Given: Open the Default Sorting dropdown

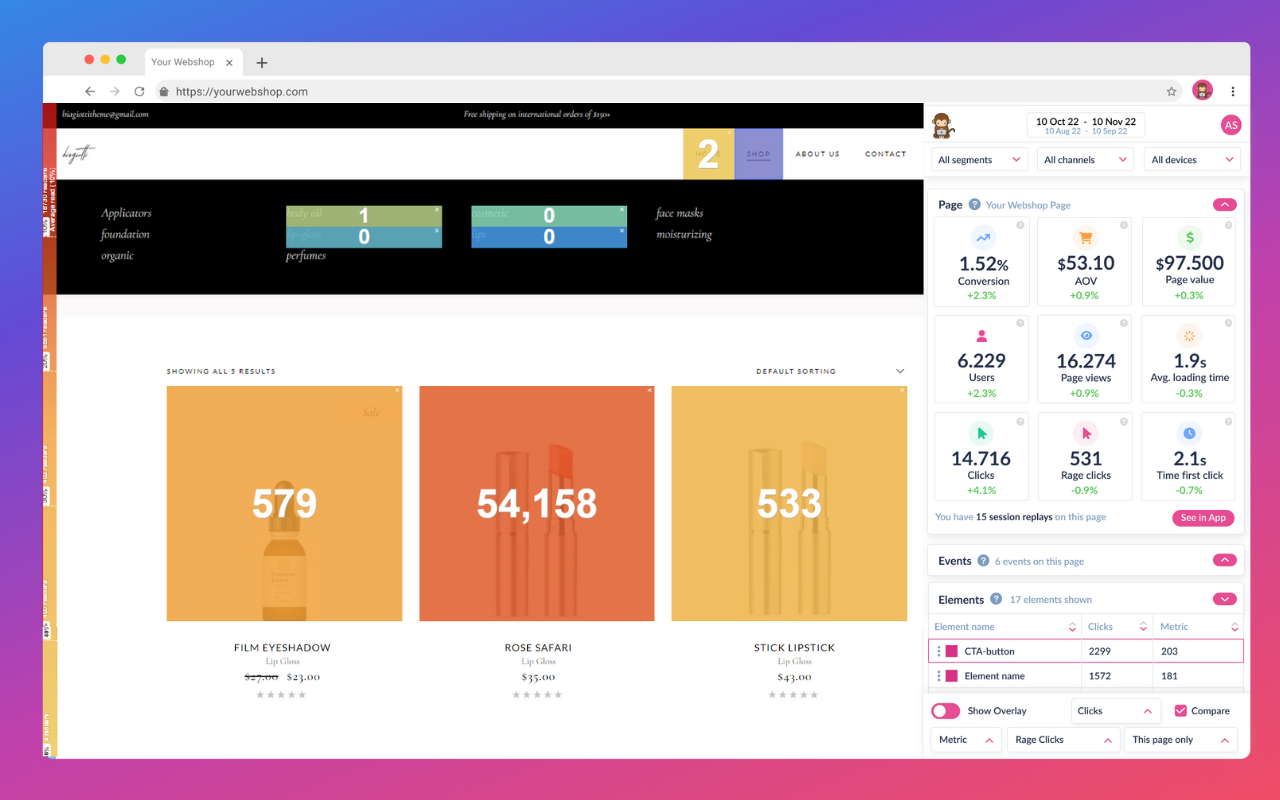Looking at the screenshot, I should 830,371.
